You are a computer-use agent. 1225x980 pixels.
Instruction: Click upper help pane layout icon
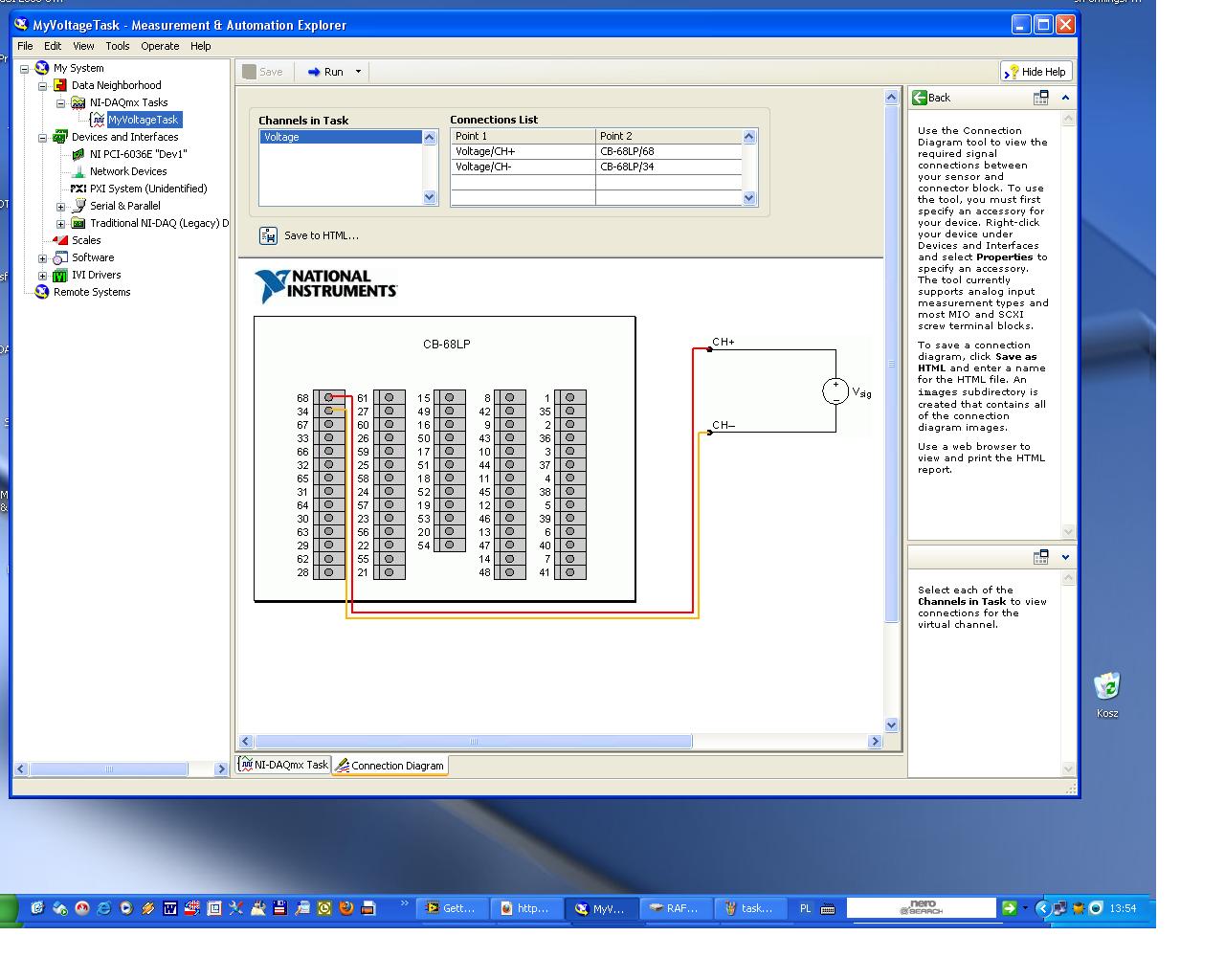click(x=1041, y=98)
